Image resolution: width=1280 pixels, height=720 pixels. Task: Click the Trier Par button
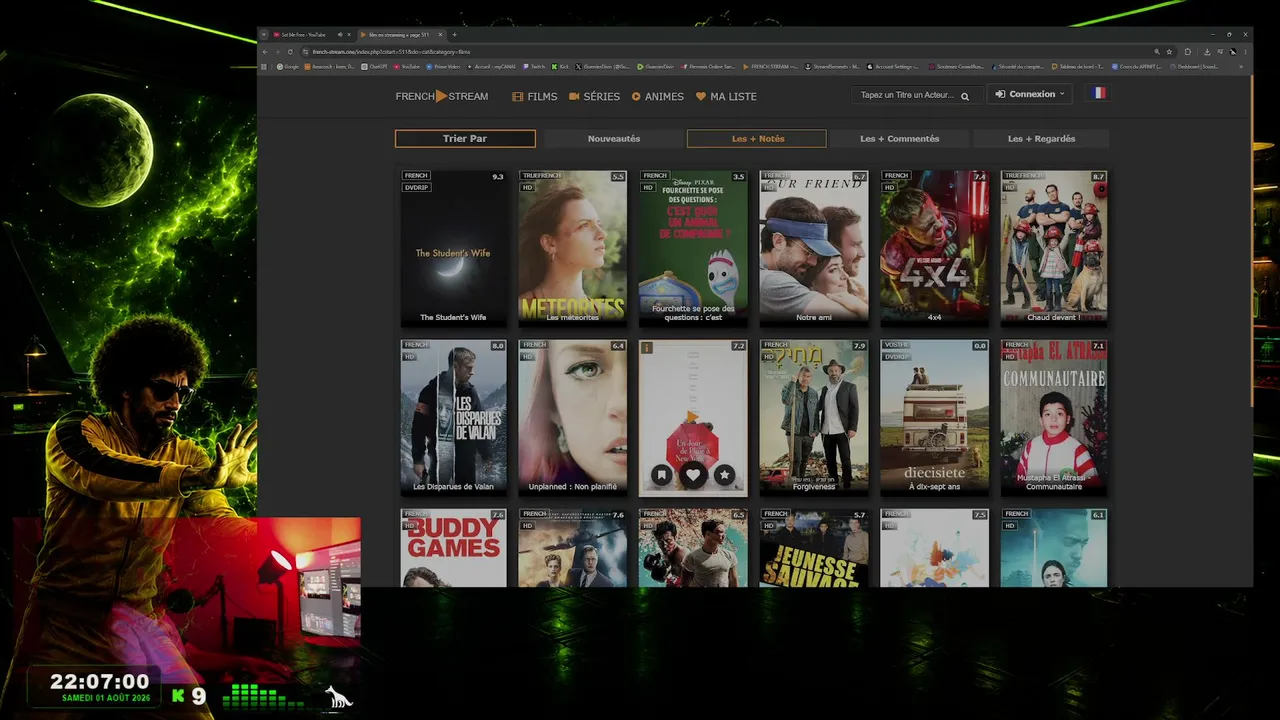465,139
